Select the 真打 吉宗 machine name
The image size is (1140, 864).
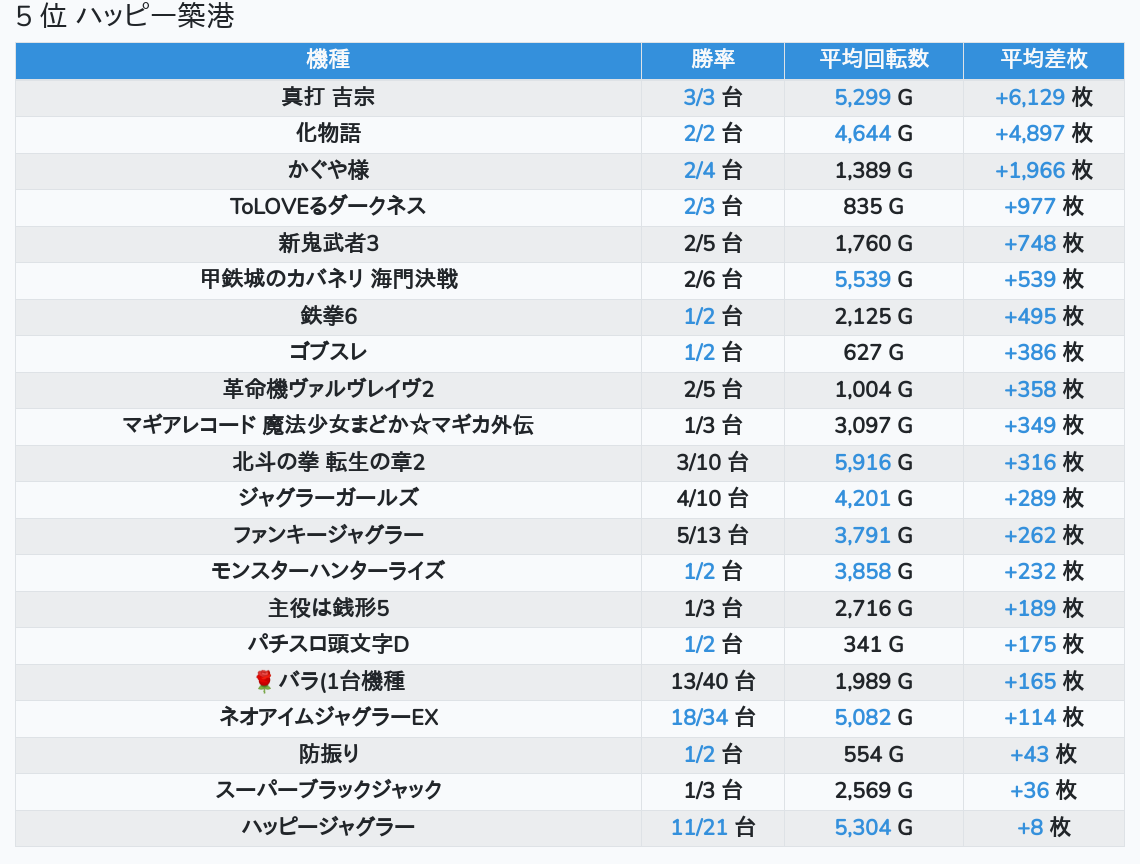point(328,97)
